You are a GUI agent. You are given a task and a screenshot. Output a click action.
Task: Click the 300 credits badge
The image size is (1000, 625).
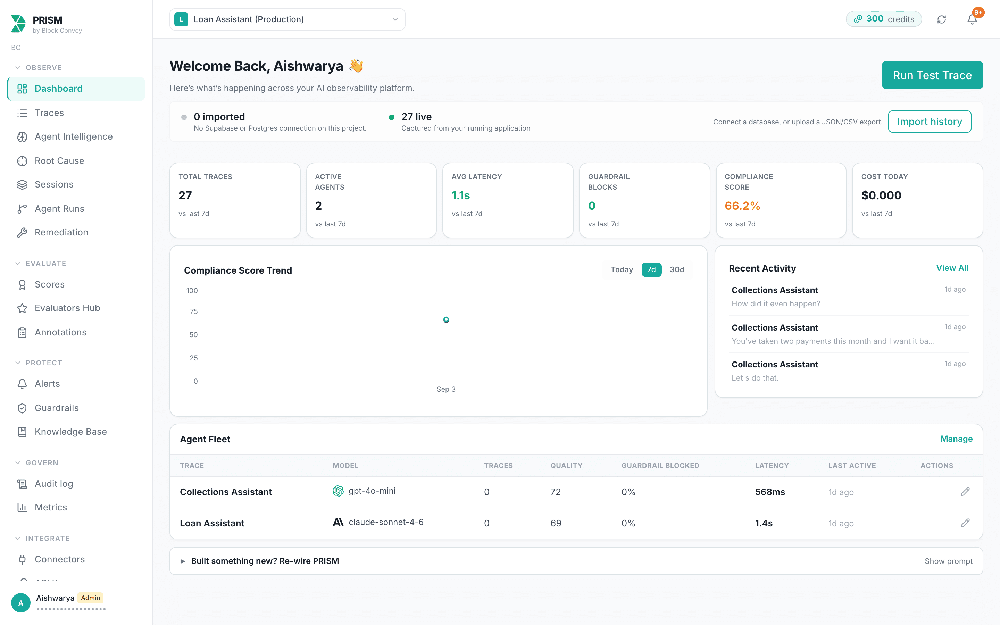coord(884,19)
